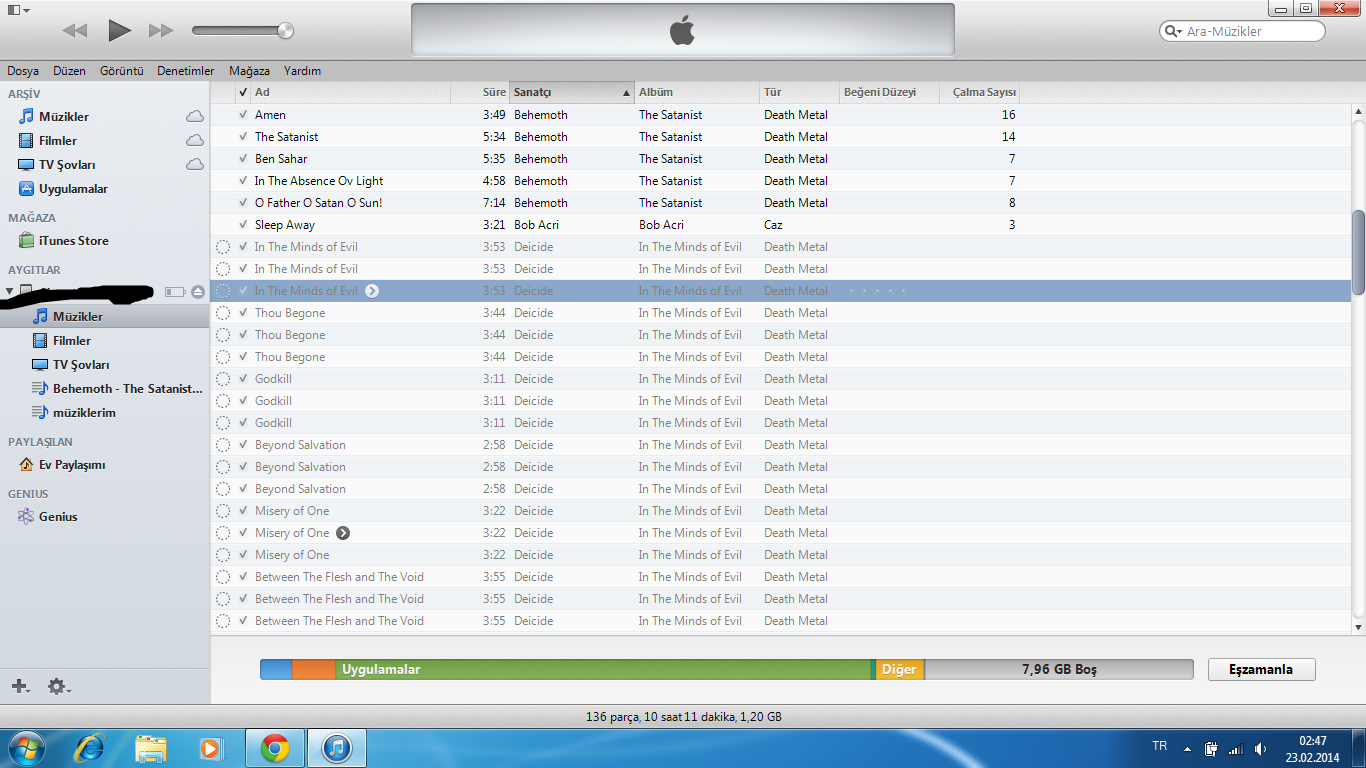Screen dimensions: 1366x768
Task: Open Windows Explorer folder on taskbar
Action: (151, 748)
